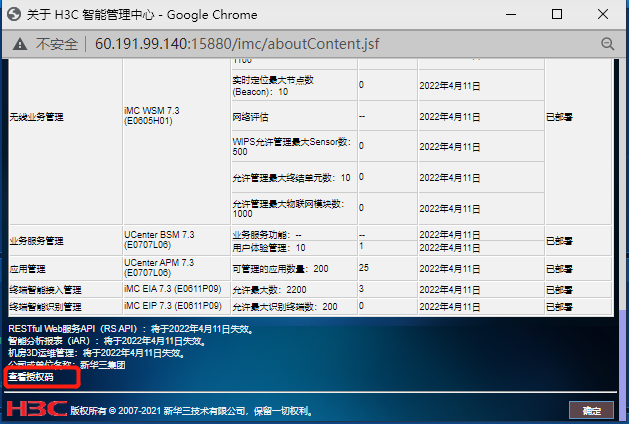
Task: Click the 确定 button
Action: (591, 410)
